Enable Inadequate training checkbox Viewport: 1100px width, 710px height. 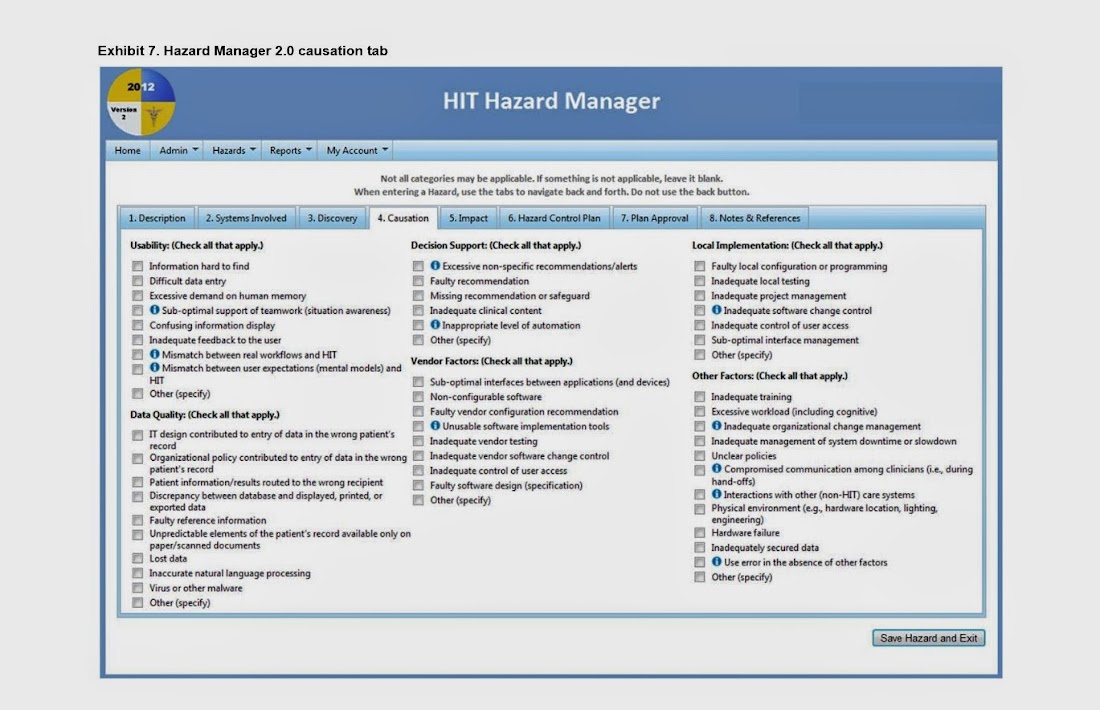click(x=699, y=397)
